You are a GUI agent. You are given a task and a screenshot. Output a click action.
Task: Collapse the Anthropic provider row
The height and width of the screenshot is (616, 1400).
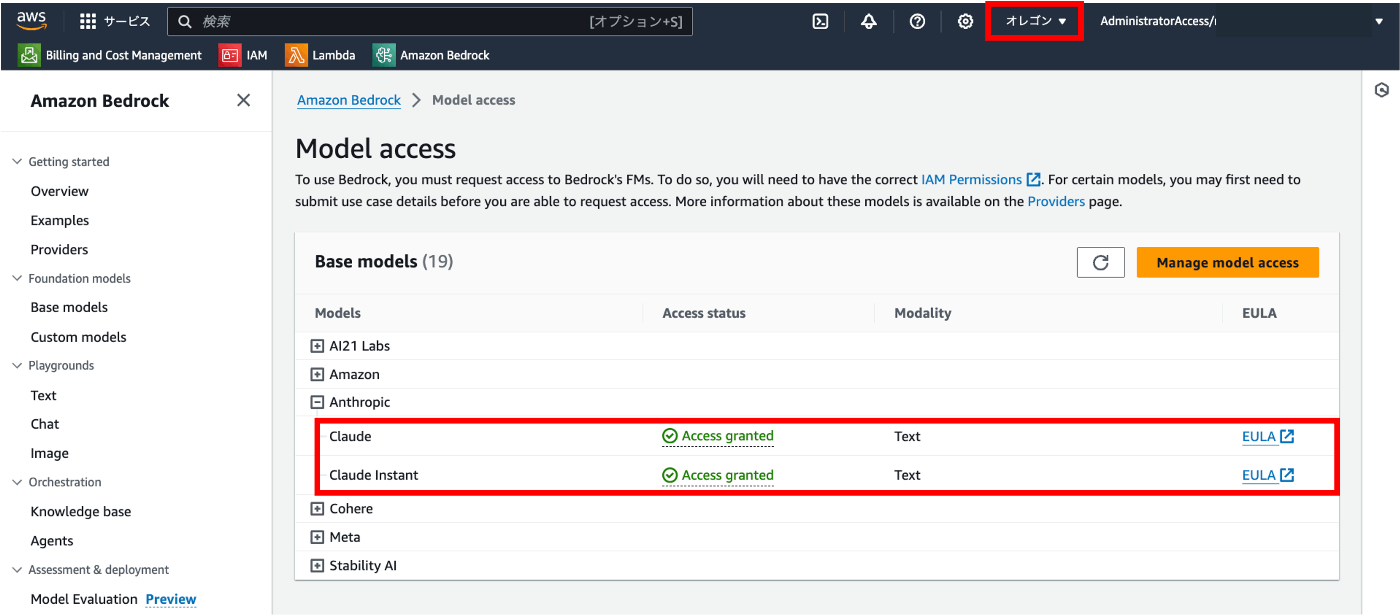[317, 402]
